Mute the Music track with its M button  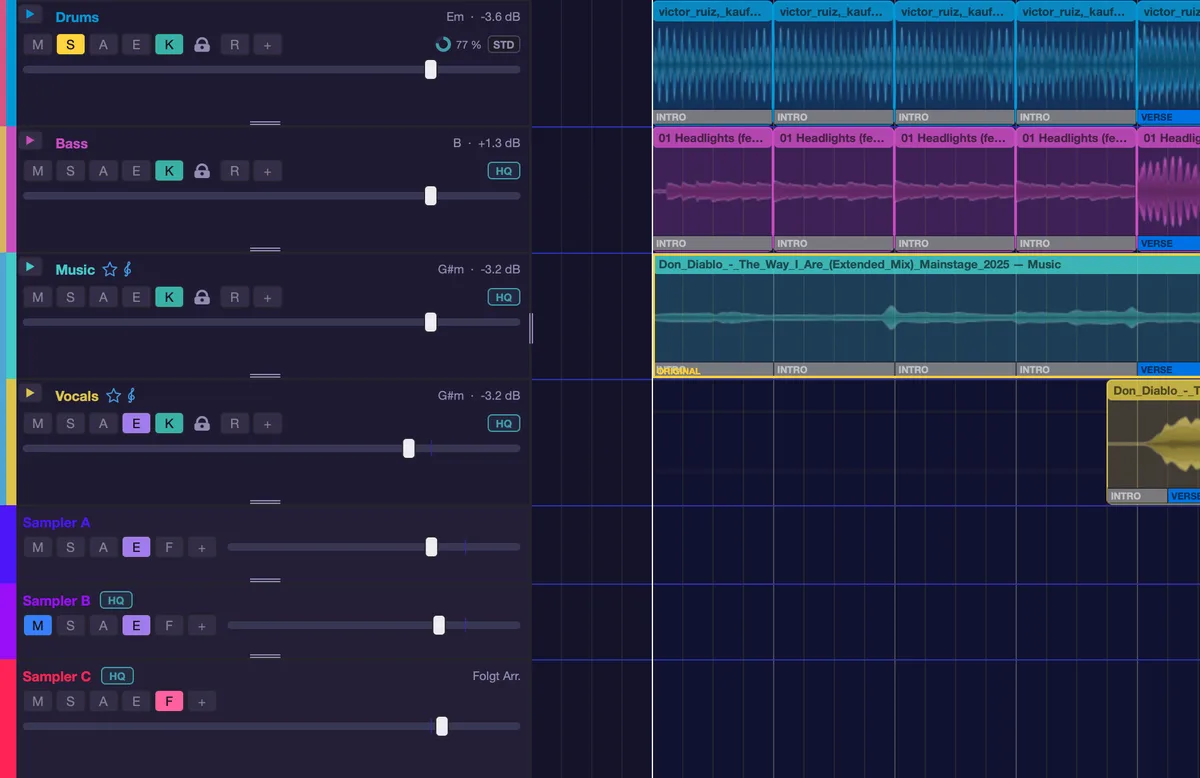[x=37, y=297]
